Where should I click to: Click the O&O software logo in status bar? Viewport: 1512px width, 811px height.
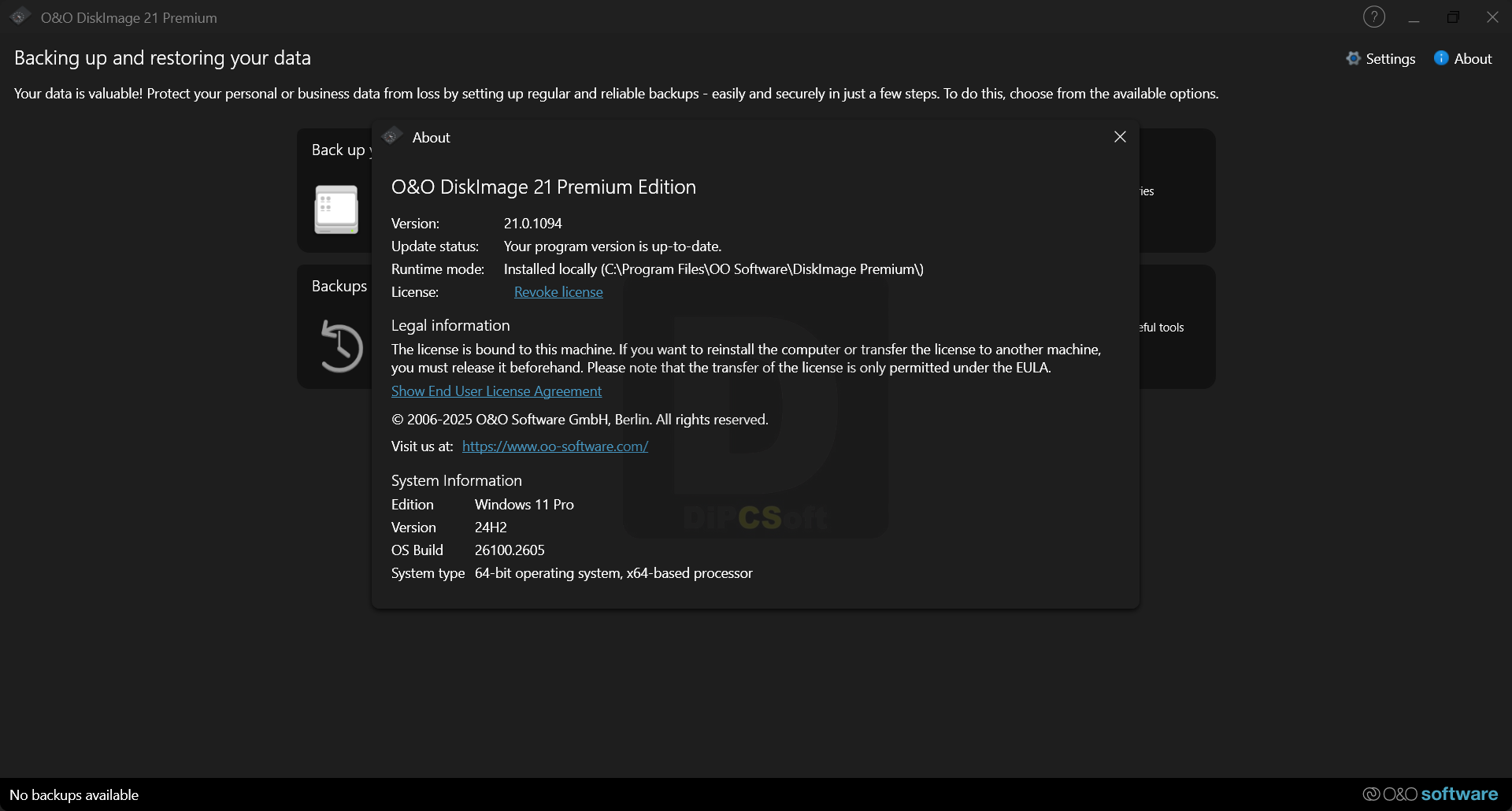coord(1430,794)
